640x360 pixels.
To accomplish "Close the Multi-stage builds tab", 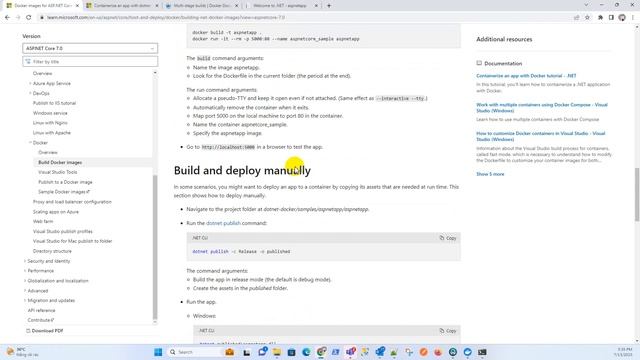I will point(236,6).
